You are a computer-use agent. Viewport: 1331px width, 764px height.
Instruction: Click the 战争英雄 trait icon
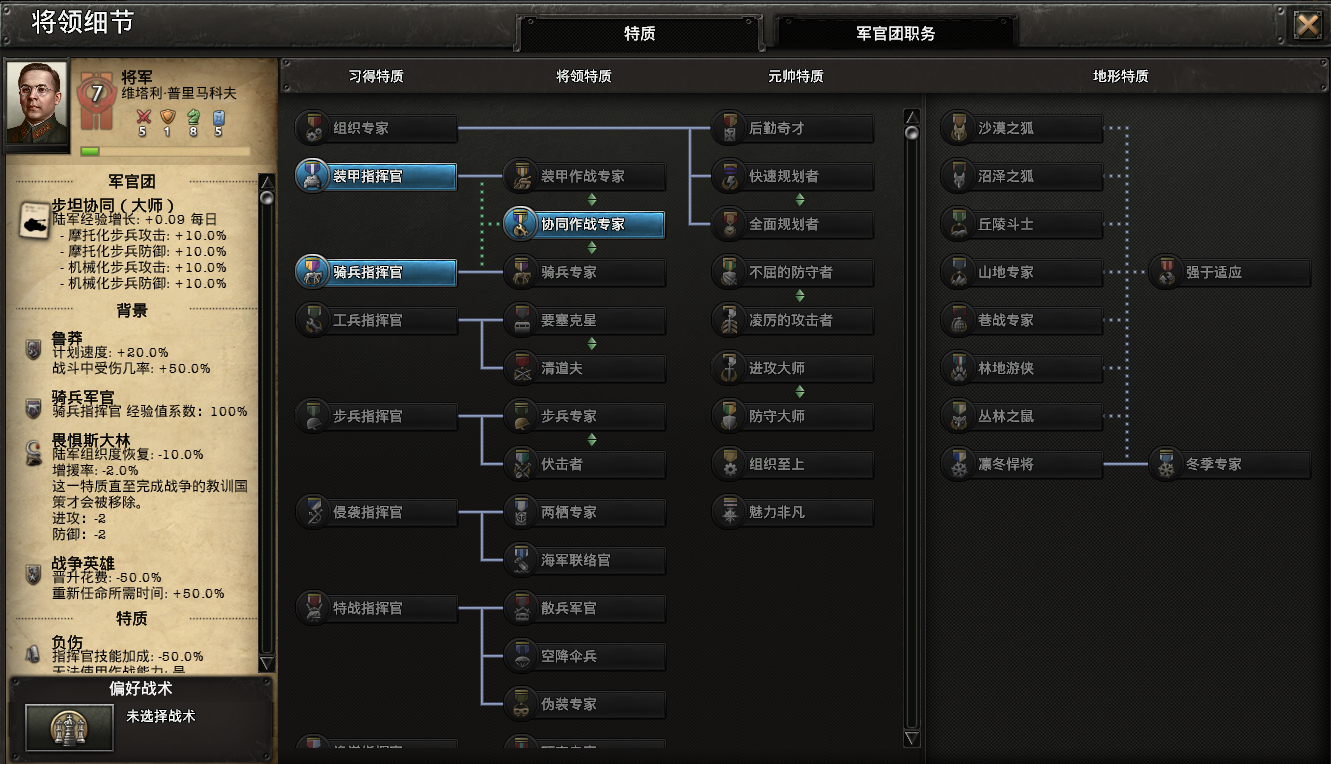[x=33, y=572]
